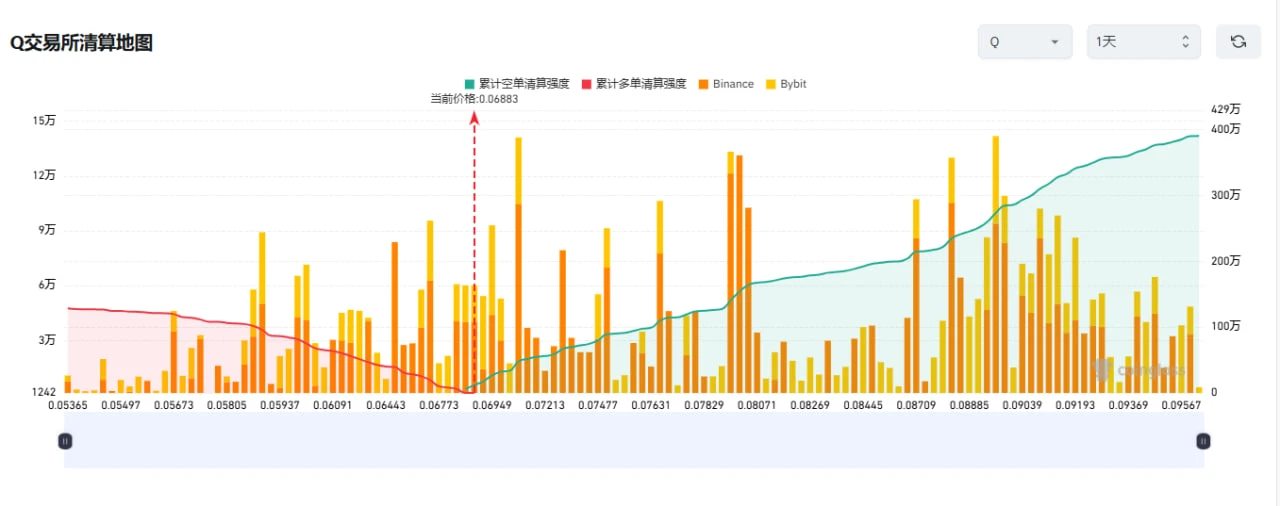This screenshot has width=1280, height=506.
Task: Click the 0.05673 x-axis label
Action: click(x=174, y=405)
